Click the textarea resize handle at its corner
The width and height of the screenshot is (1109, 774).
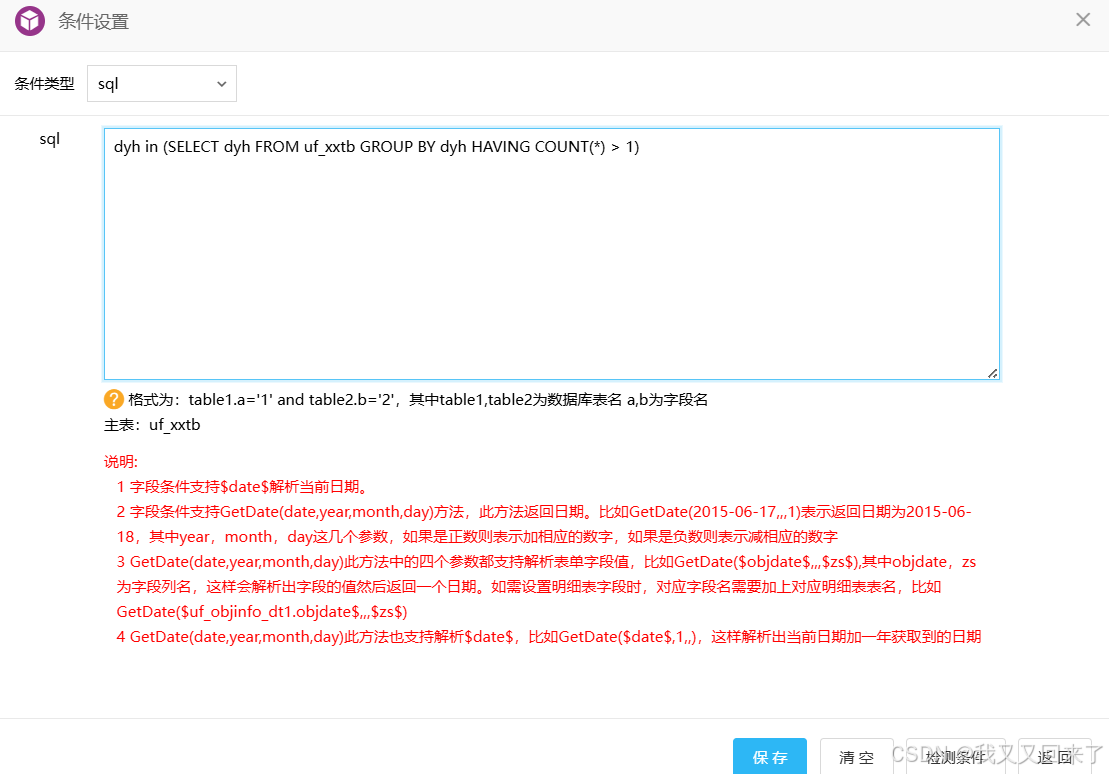click(993, 373)
